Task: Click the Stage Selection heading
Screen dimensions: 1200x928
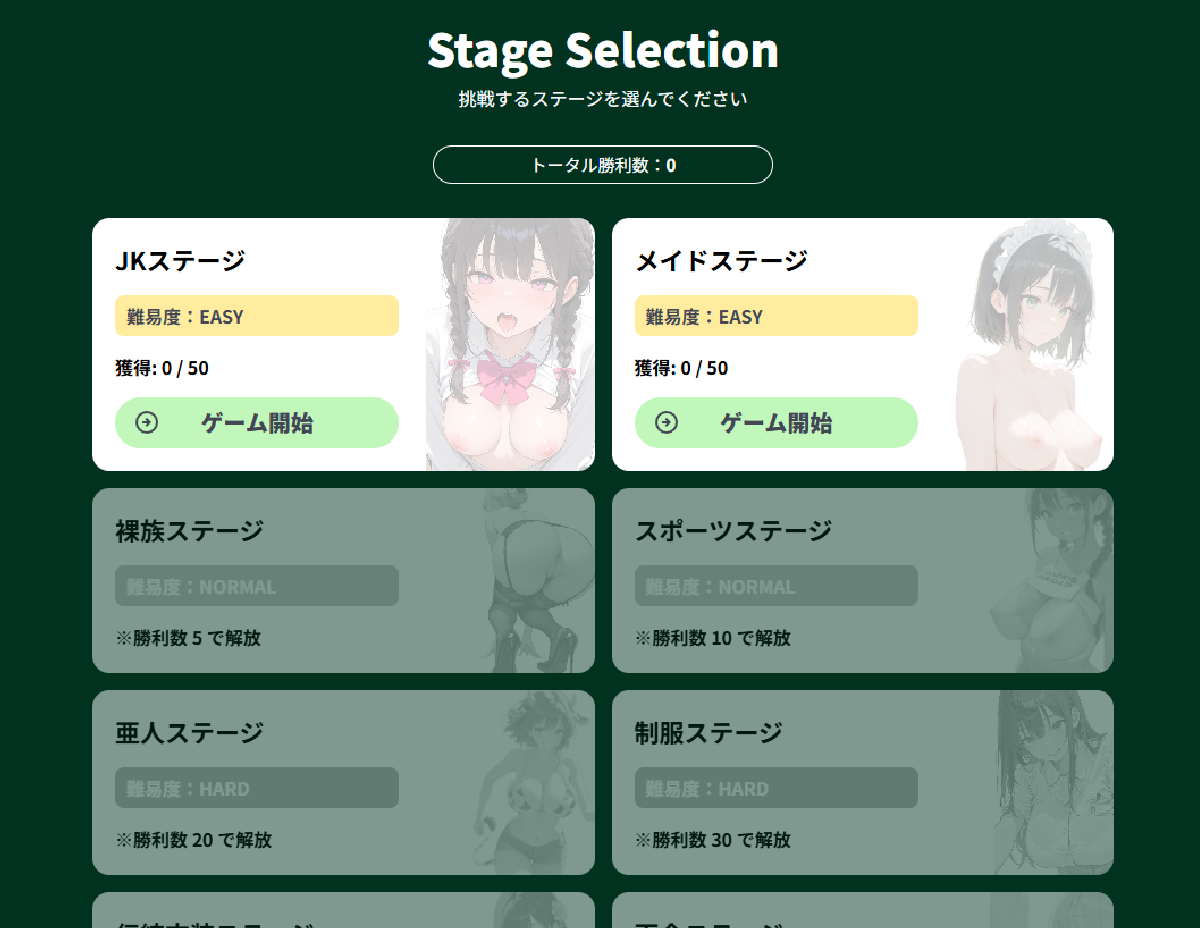Action: coord(602,50)
